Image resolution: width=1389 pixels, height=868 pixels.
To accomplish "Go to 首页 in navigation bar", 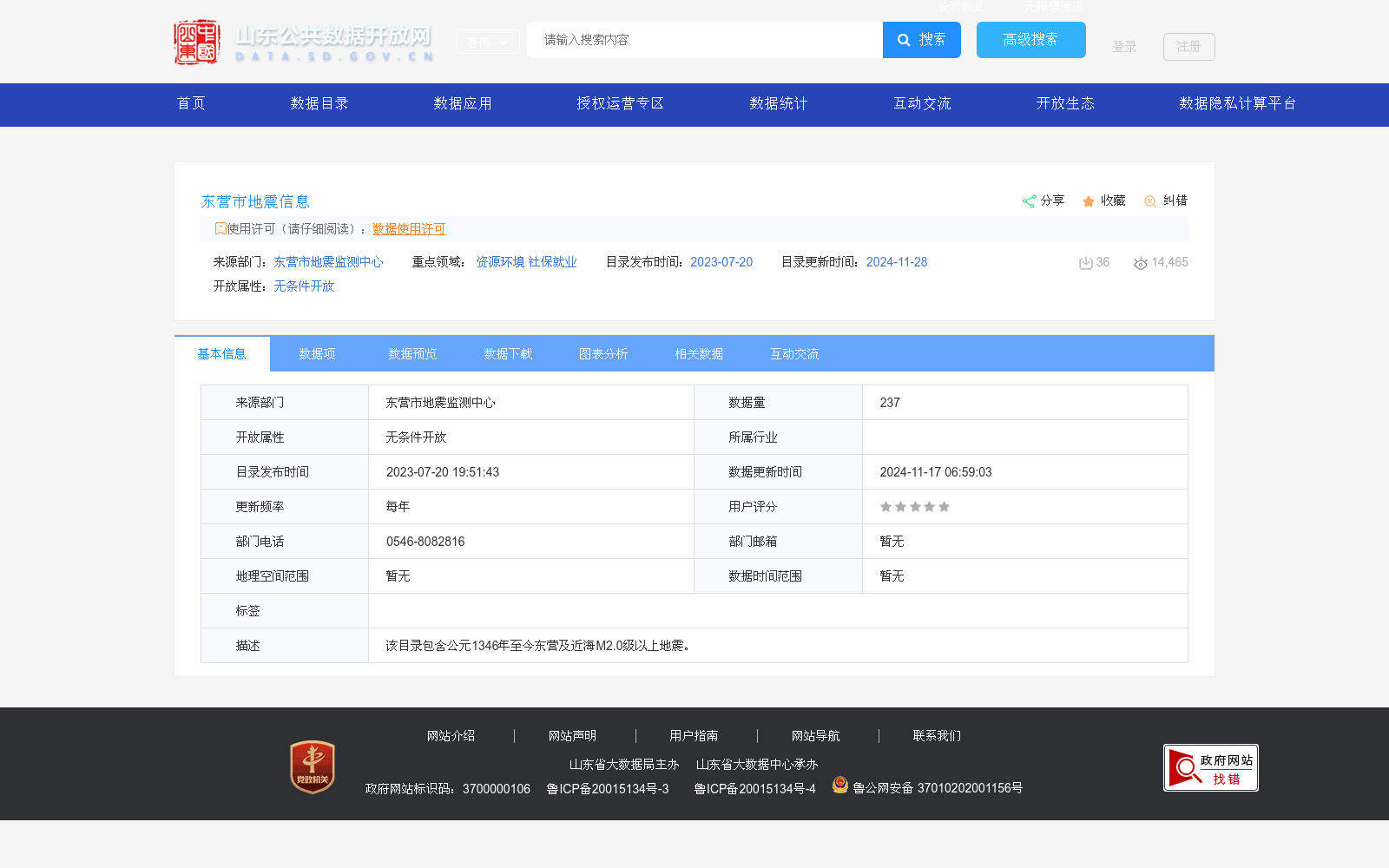I will point(192,103).
